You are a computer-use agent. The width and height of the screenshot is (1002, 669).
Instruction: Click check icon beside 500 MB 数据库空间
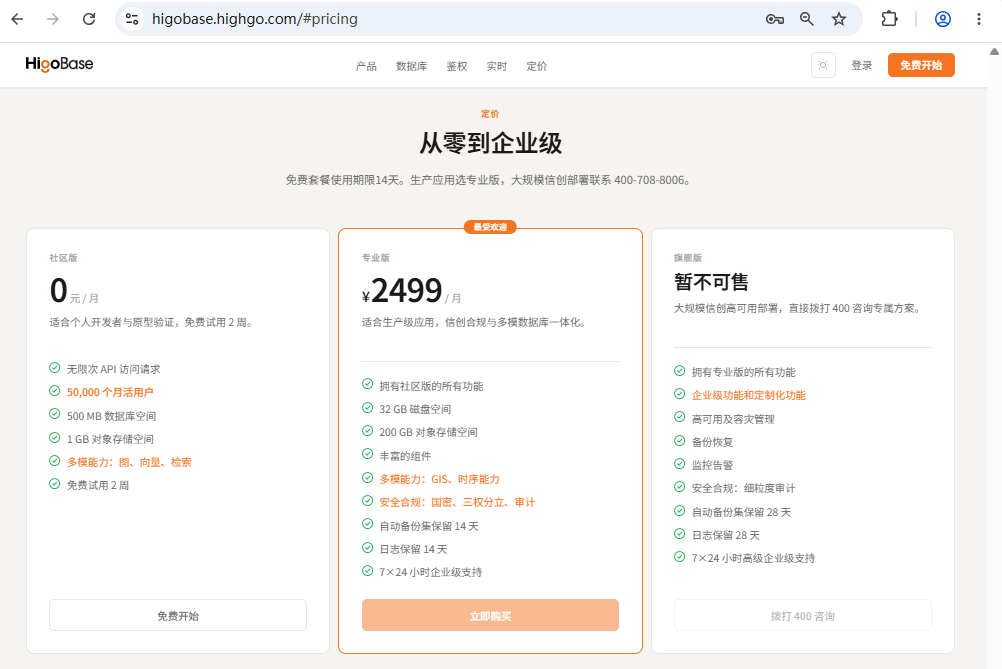point(54,414)
